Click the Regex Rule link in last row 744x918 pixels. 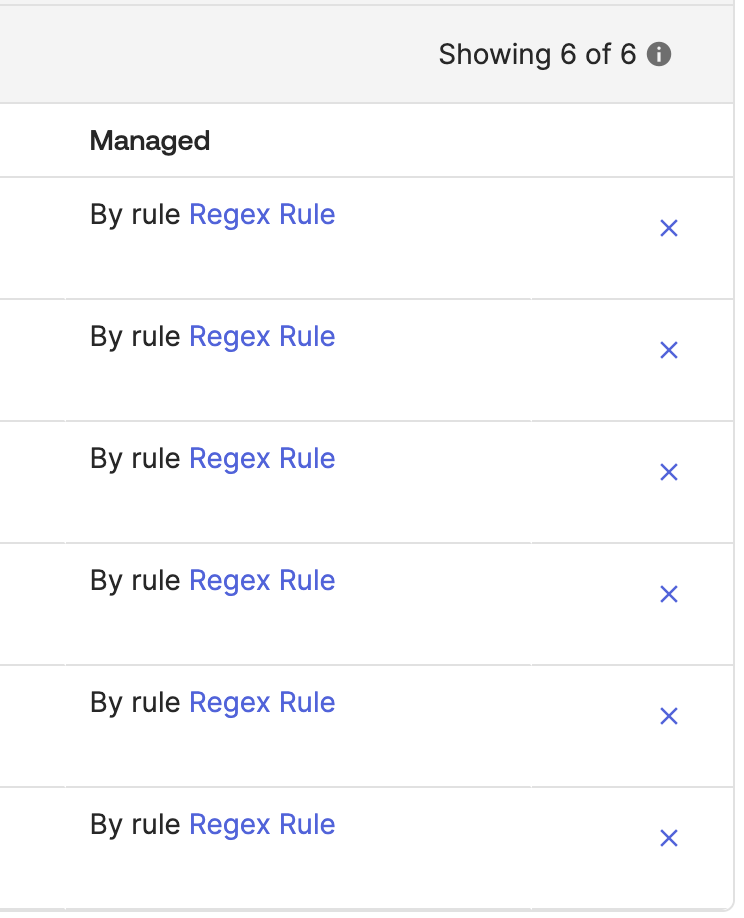tap(262, 825)
